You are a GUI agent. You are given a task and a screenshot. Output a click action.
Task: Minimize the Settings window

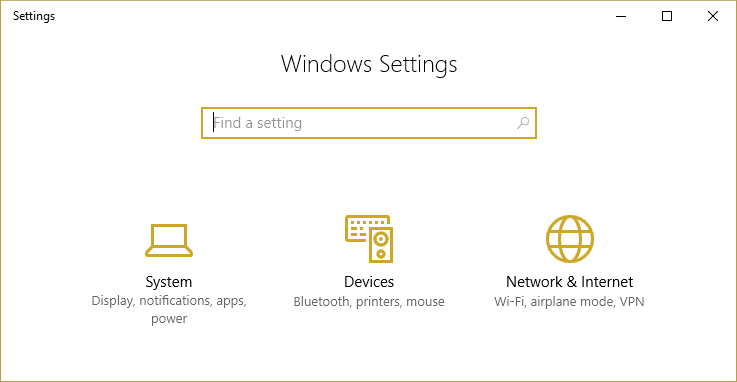621,16
